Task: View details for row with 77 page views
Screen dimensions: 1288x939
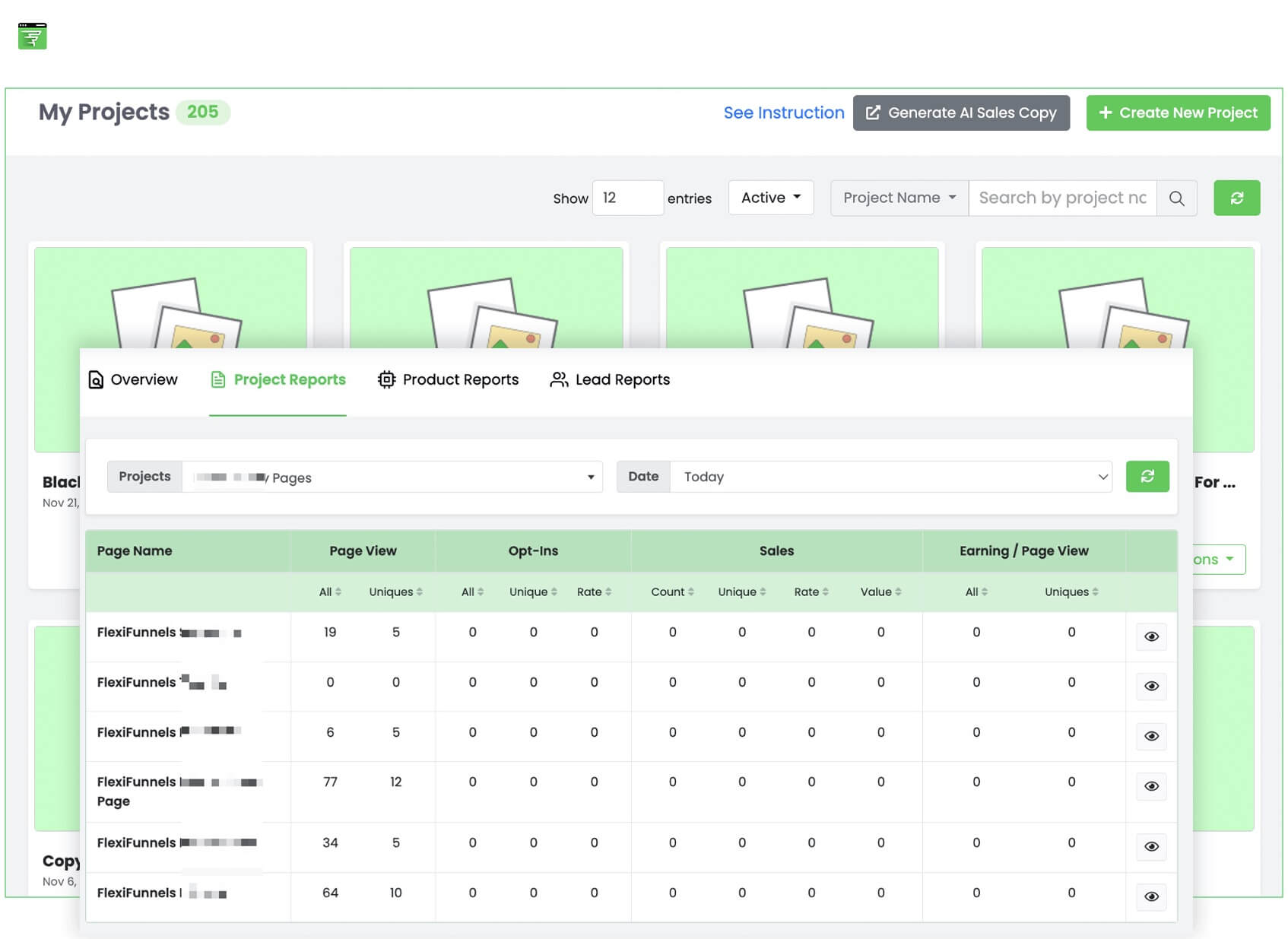Action: pyautogui.click(x=1151, y=786)
